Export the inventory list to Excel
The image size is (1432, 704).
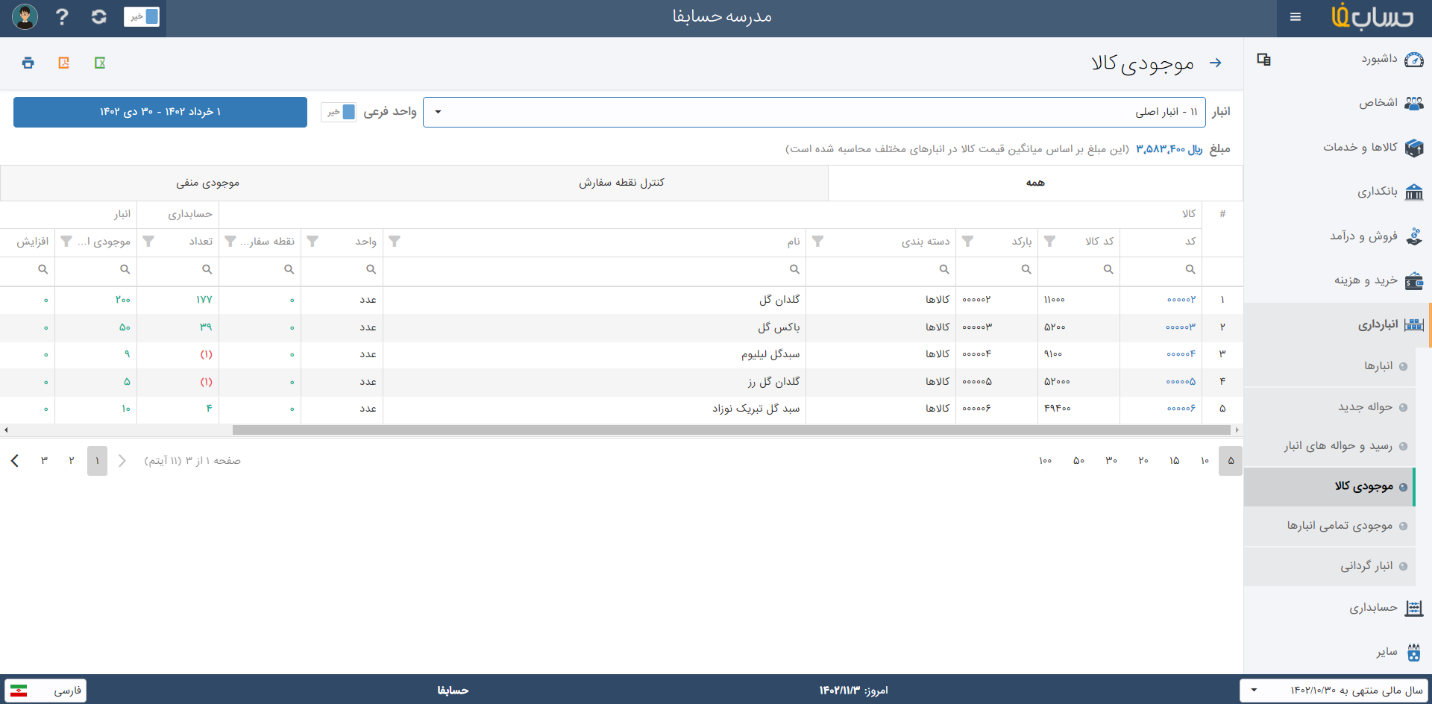pyautogui.click(x=100, y=63)
